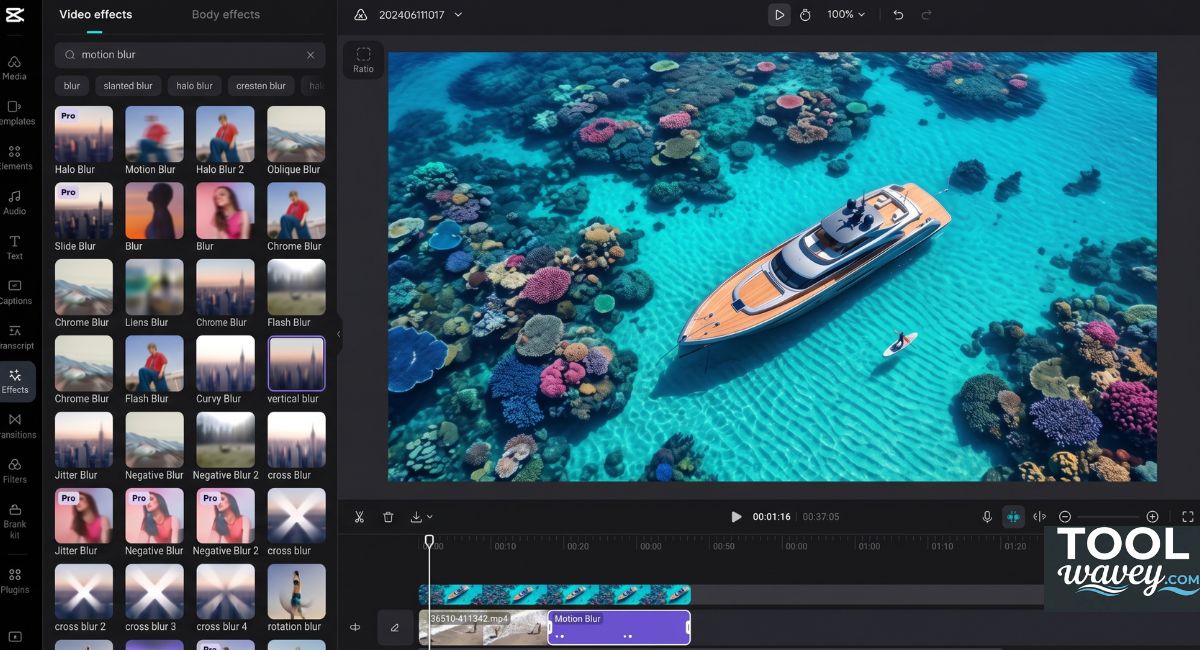
Task: Clear the search with the X button
Action: click(x=311, y=55)
